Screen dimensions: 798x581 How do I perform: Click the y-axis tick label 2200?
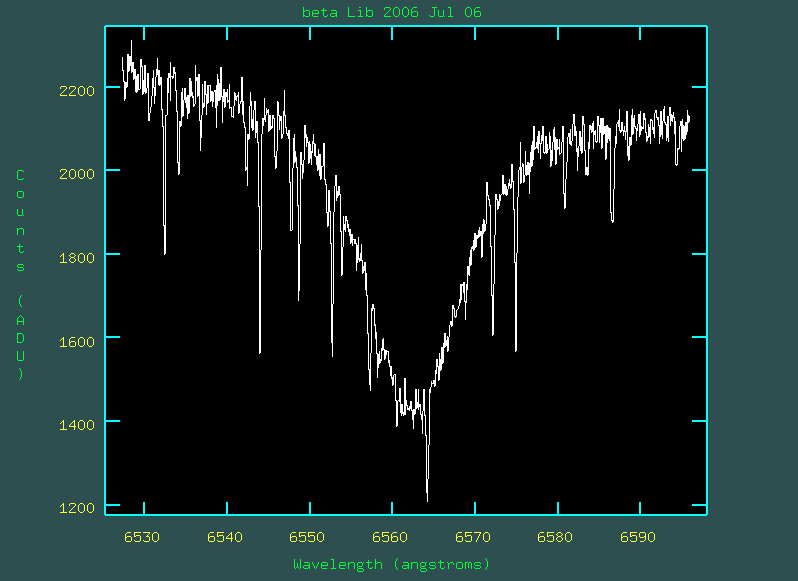pos(77,91)
